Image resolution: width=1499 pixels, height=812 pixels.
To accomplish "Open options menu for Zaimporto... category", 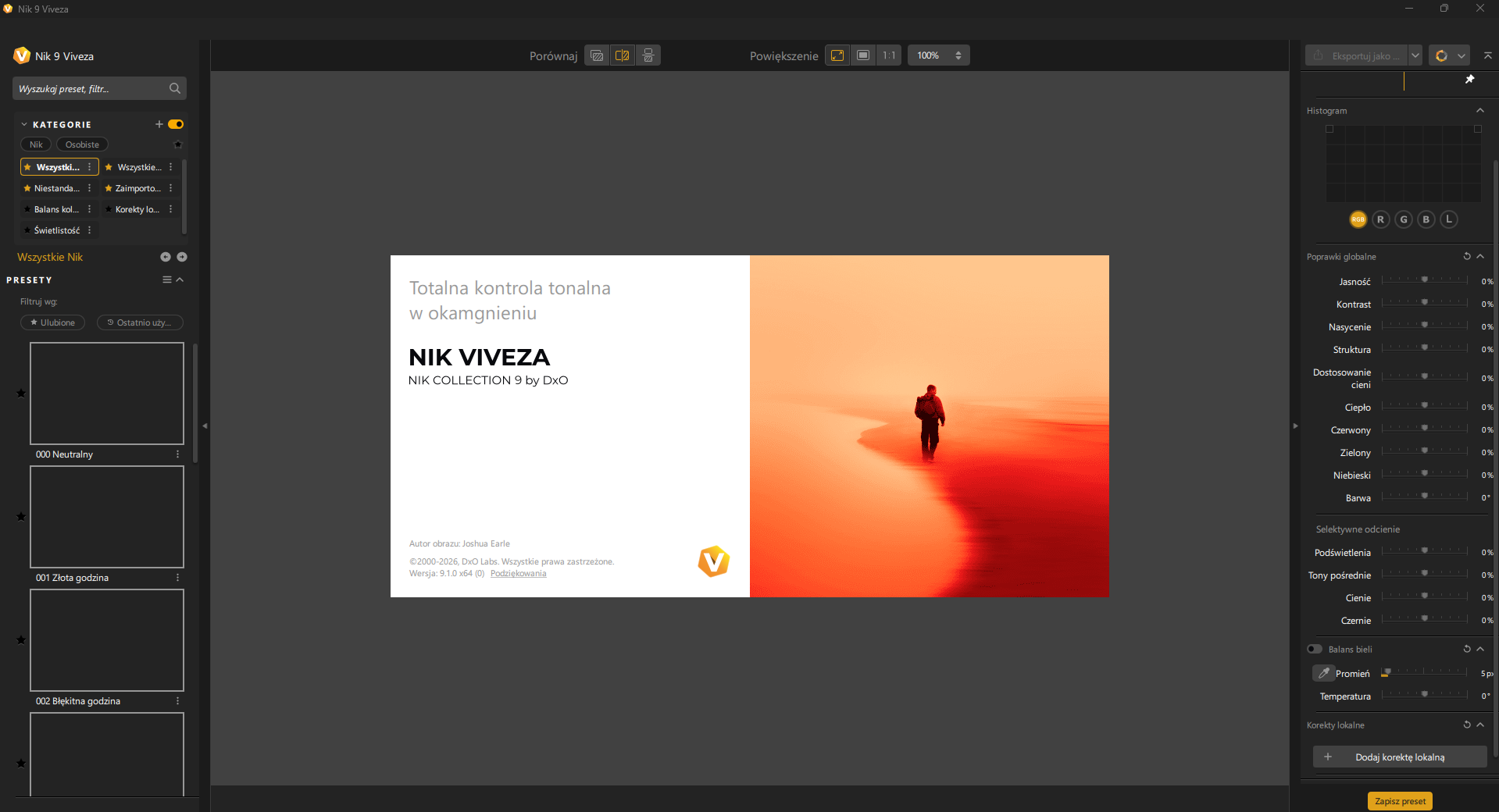I will (171, 188).
